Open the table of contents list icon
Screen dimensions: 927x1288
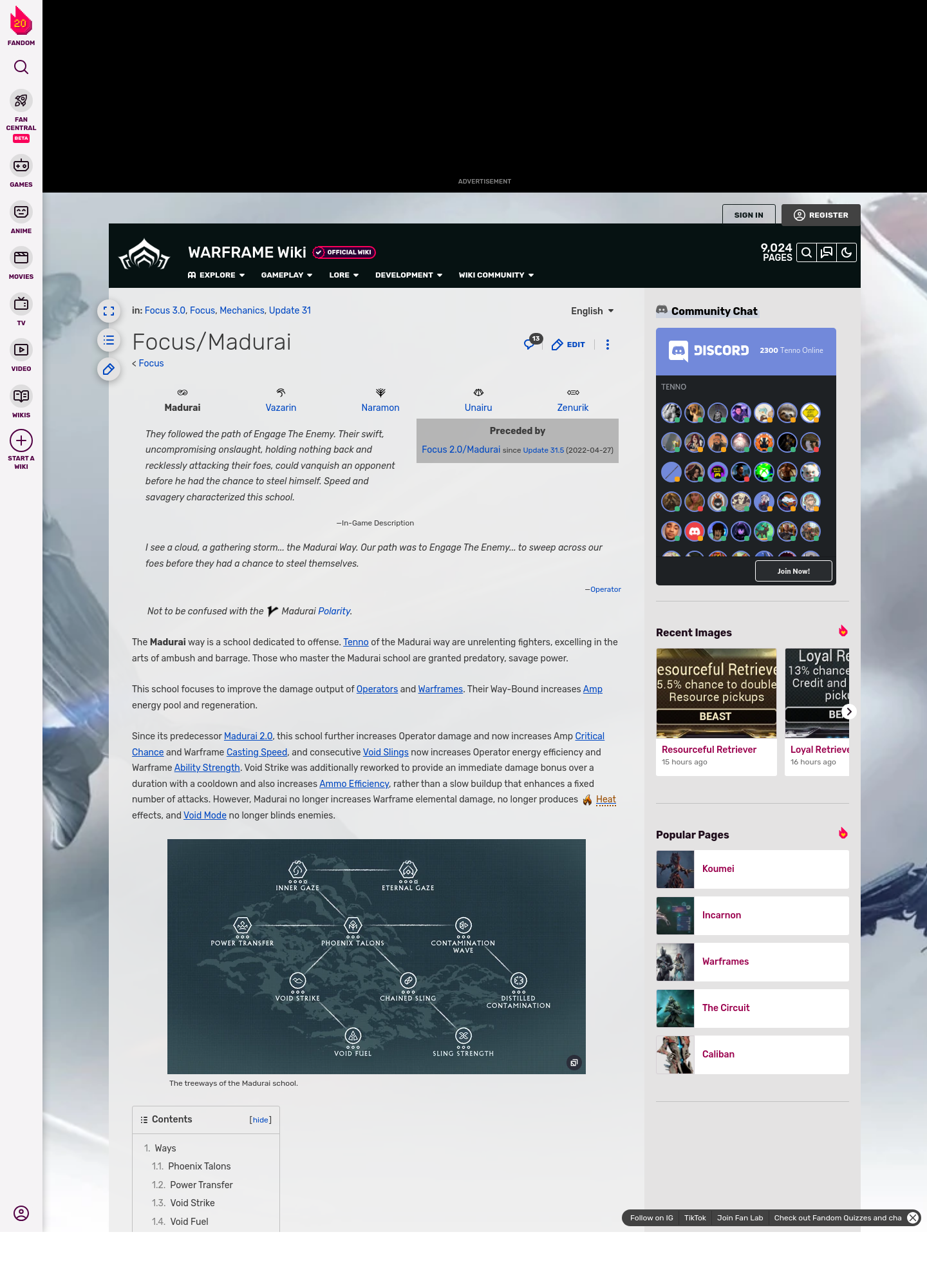click(109, 340)
